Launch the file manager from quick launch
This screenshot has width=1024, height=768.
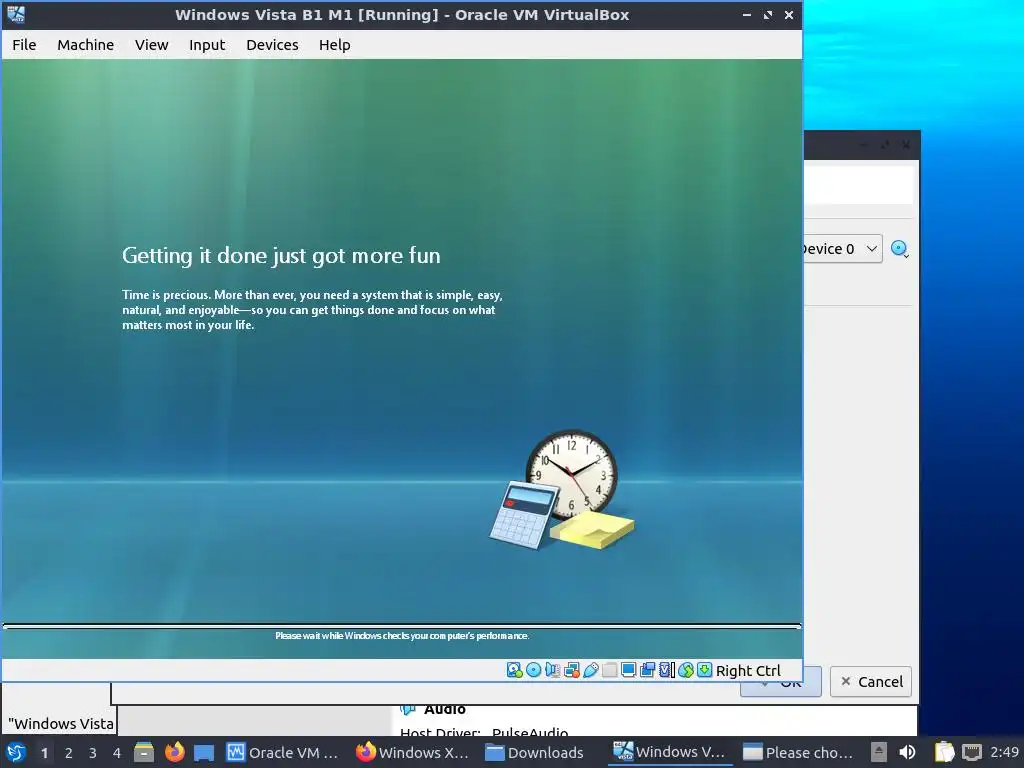coord(144,752)
